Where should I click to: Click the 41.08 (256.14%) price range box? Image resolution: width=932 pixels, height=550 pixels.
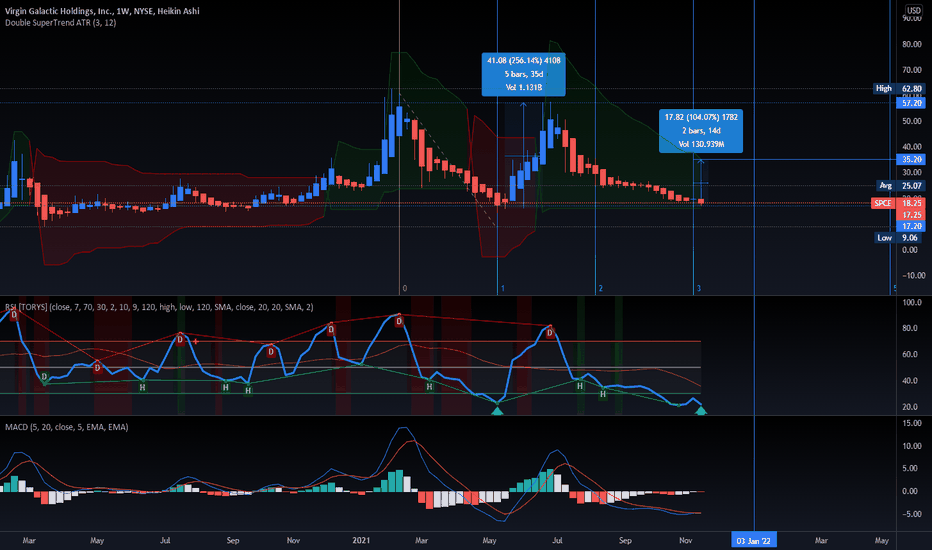point(524,74)
